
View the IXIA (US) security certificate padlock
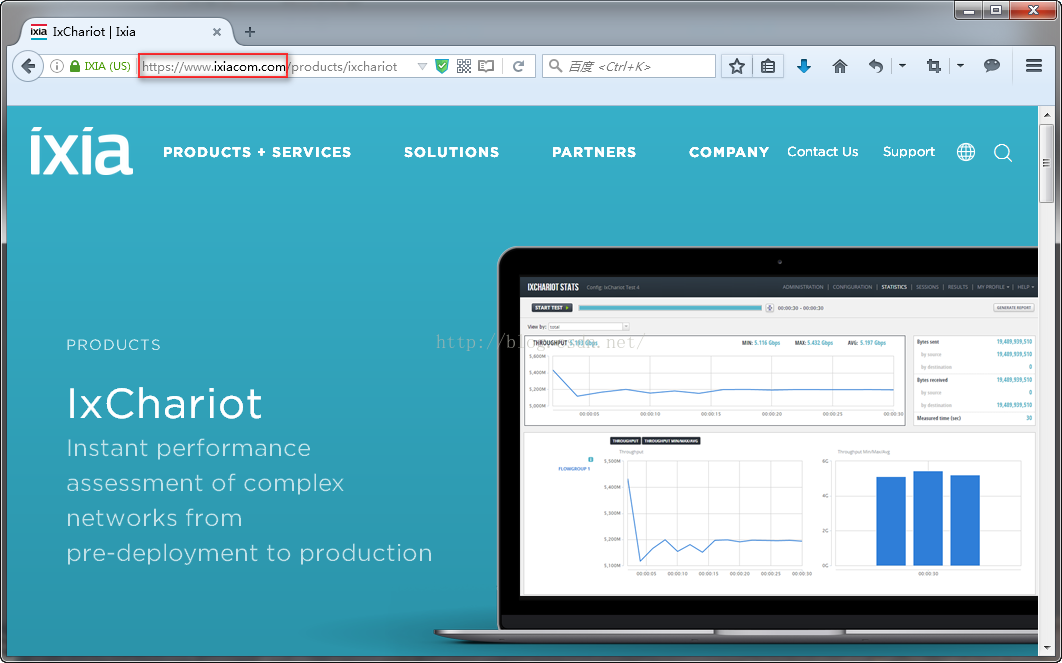coord(75,66)
